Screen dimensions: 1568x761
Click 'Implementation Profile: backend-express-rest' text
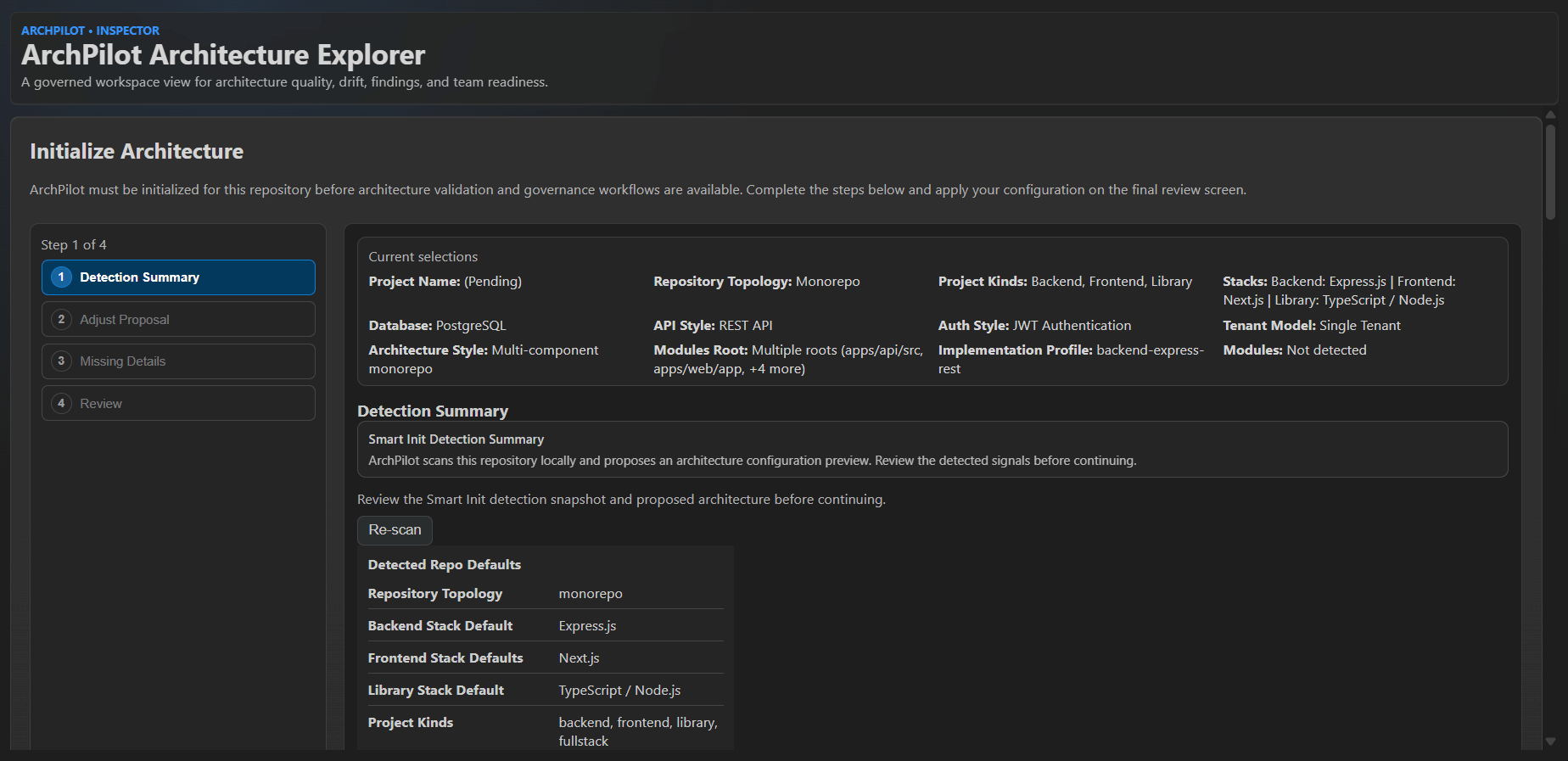1071,360
